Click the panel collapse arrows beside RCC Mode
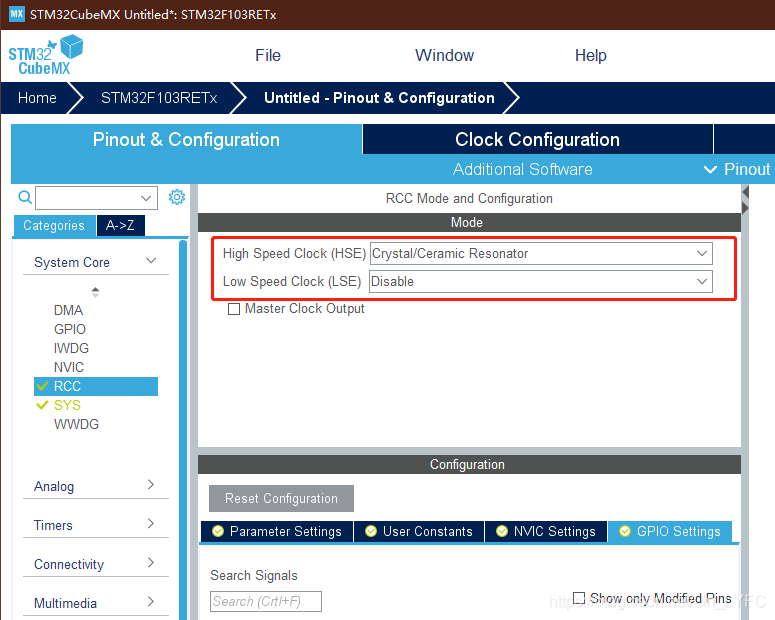Image resolution: width=775 pixels, height=620 pixels. [x=745, y=200]
